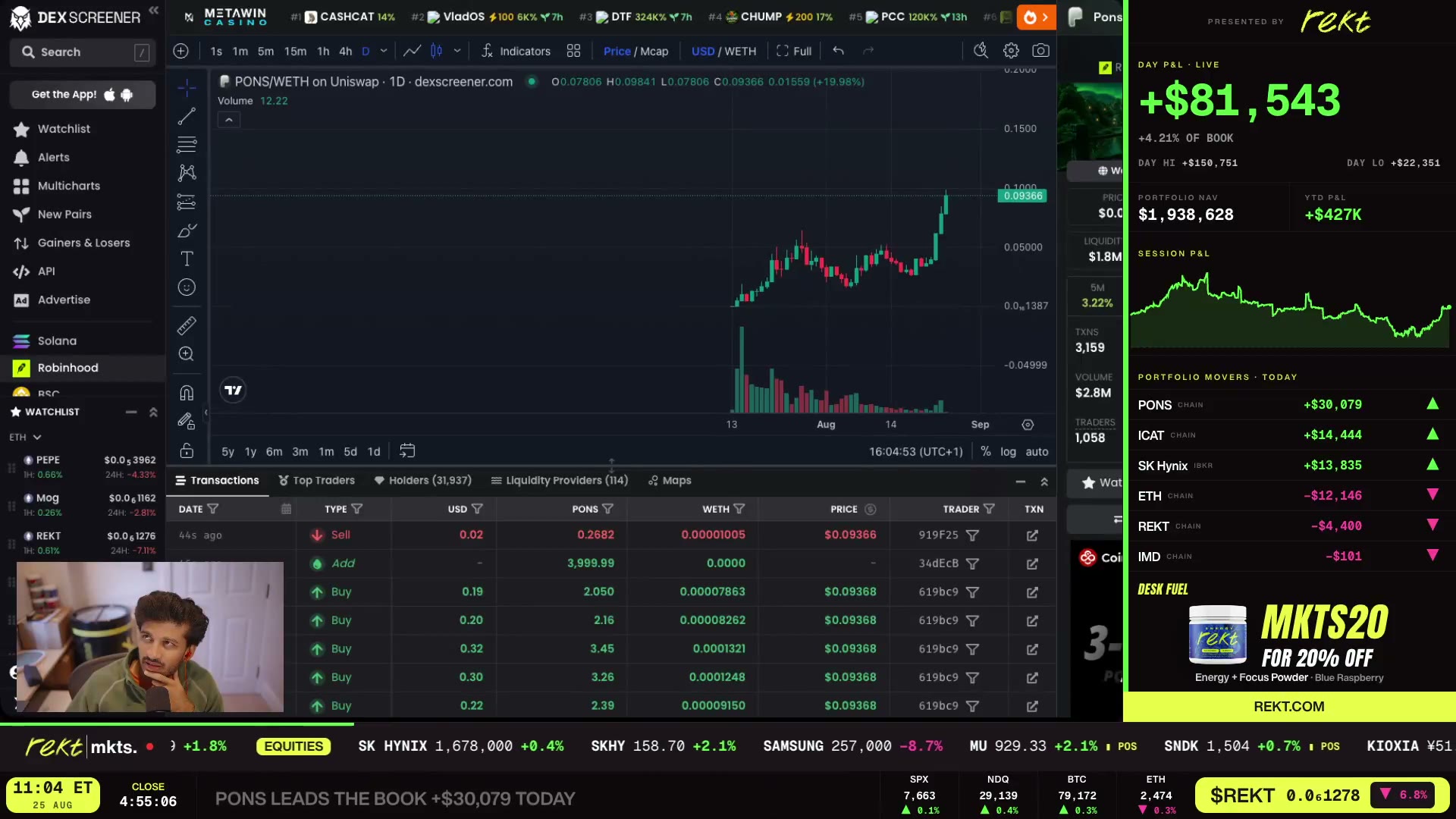Select candlestick chart style
Viewport: 1456px width, 819px height.
pyautogui.click(x=437, y=51)
